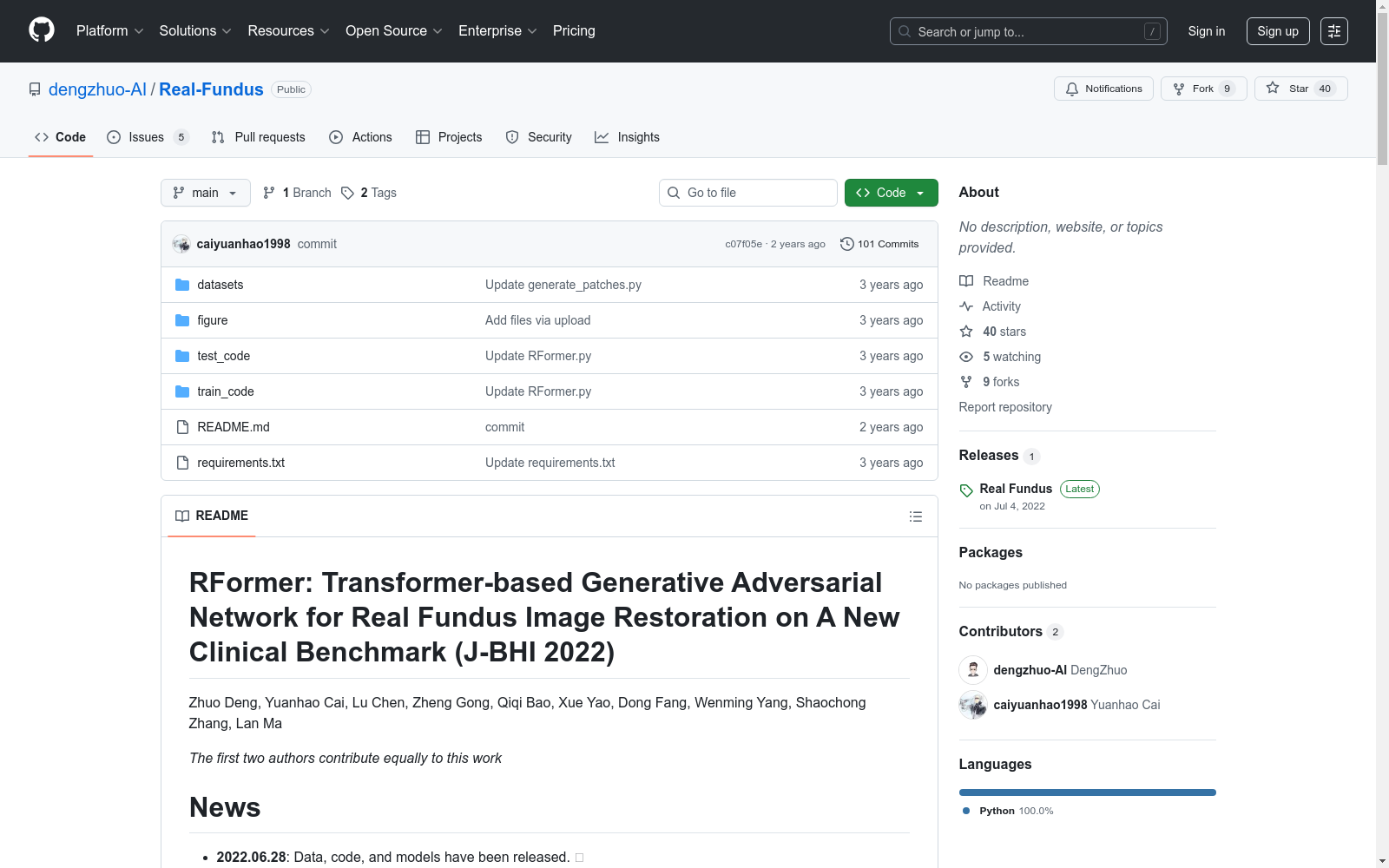This screenshot has width=1389, height=868.
Task: Click the star icon beside 40 stars
Action: click(x=966, y=332)
